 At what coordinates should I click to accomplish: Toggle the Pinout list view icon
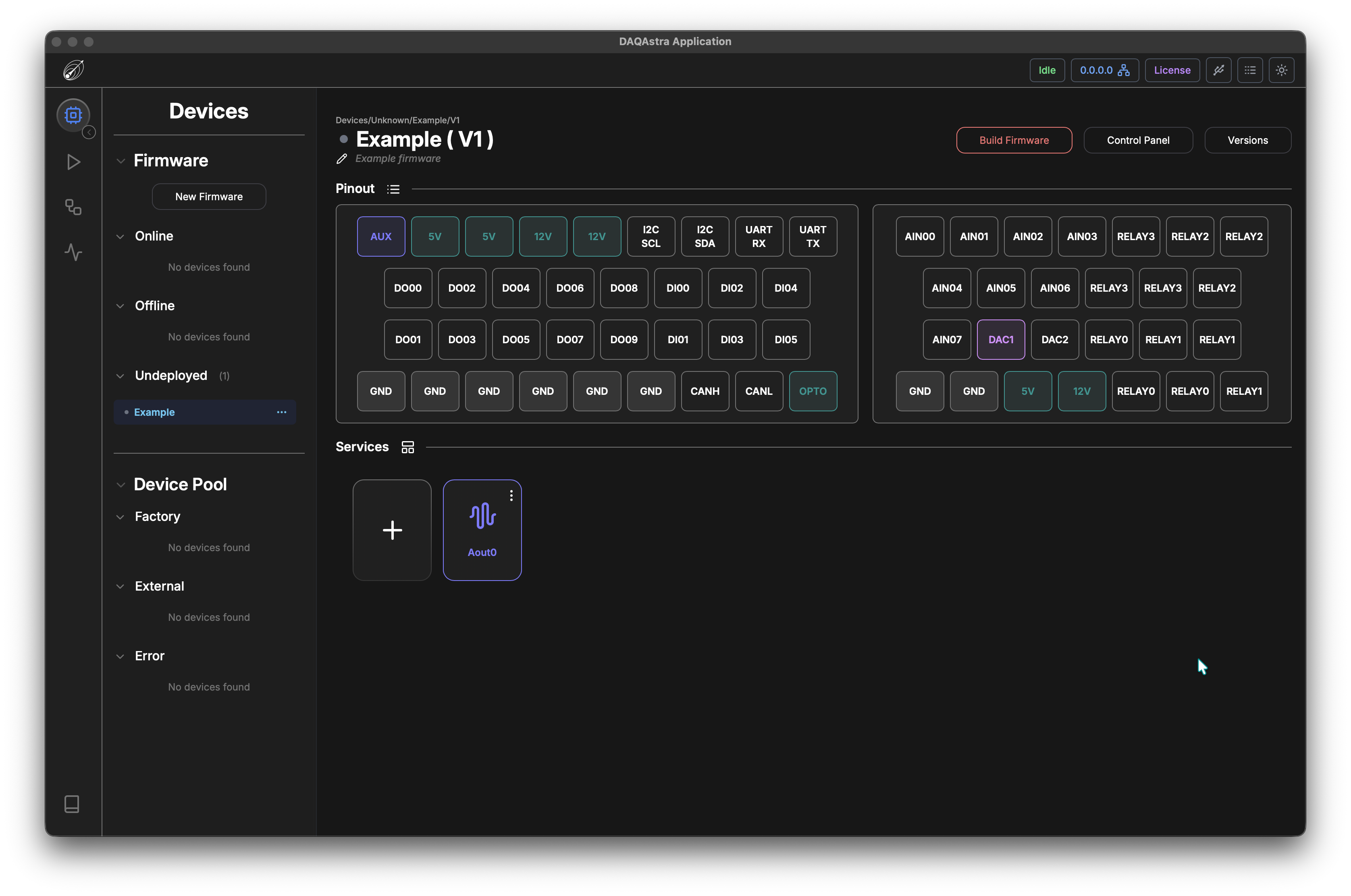coord(393,189)
